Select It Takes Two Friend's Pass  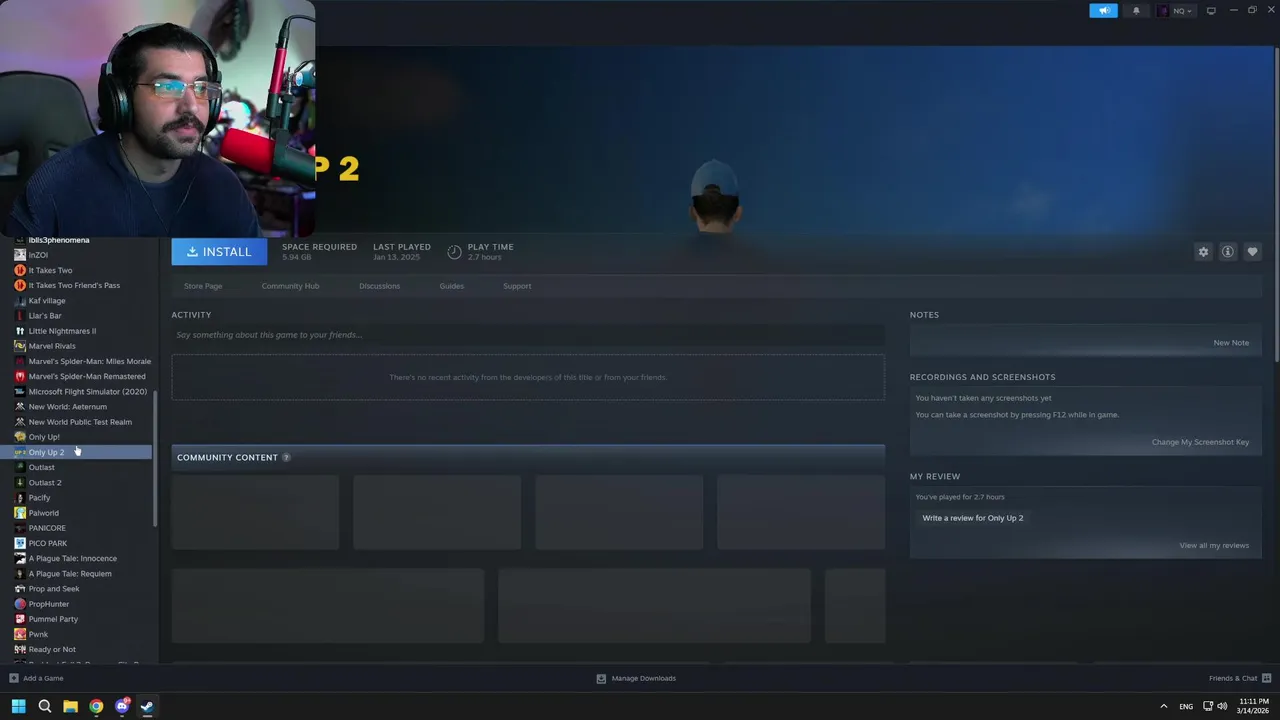tap(74, 285)
